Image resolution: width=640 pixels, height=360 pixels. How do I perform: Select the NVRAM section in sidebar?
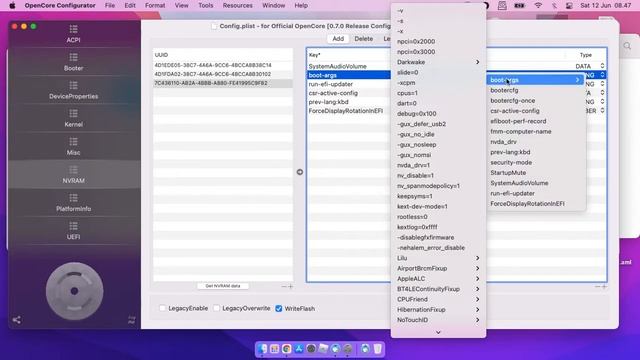(x=73, y=175)
